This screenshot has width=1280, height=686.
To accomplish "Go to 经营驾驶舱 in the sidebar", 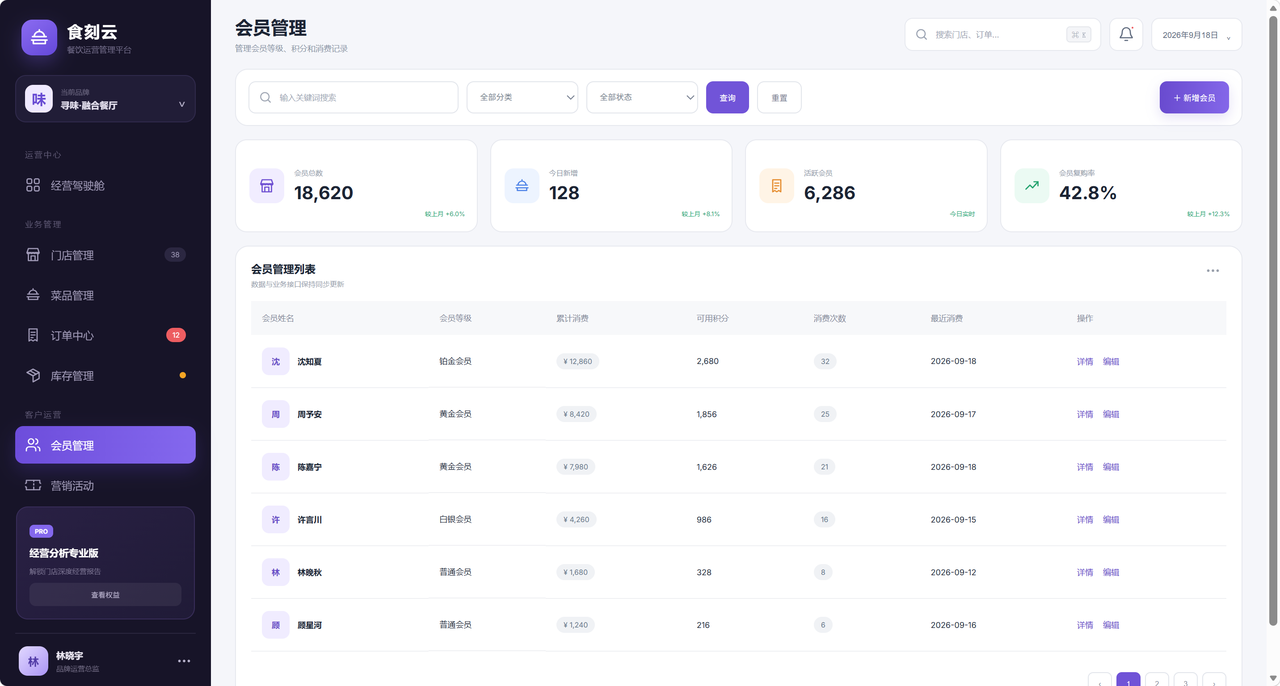I will (105, 185).
